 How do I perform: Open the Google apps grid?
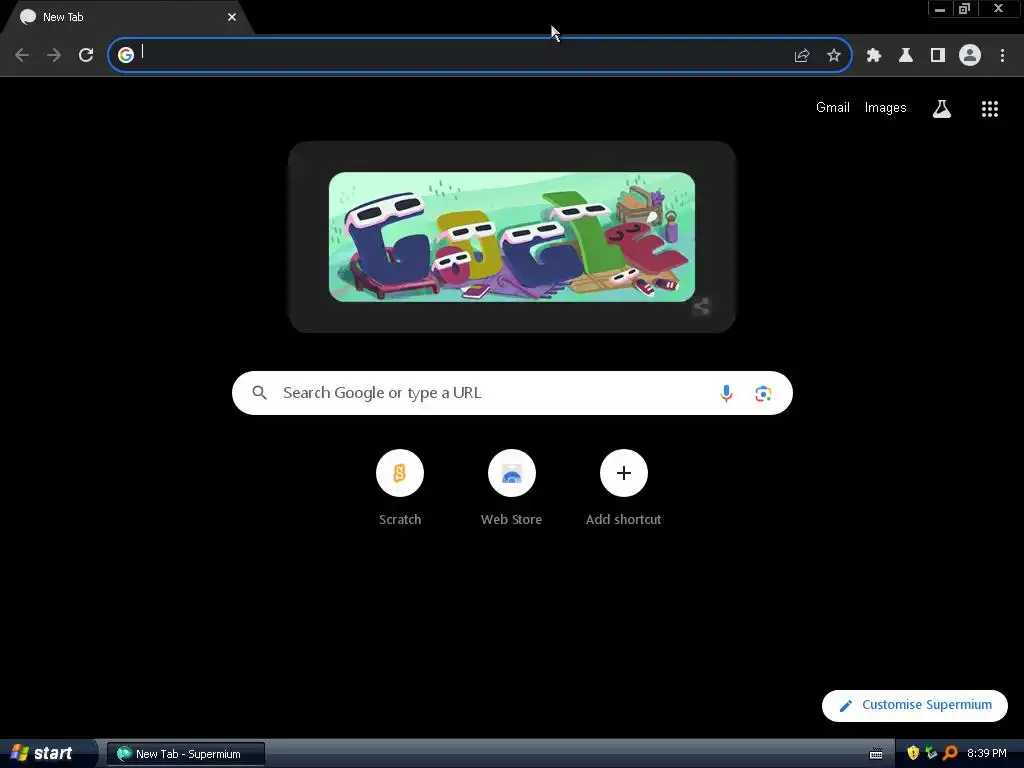tap(990, 109)
